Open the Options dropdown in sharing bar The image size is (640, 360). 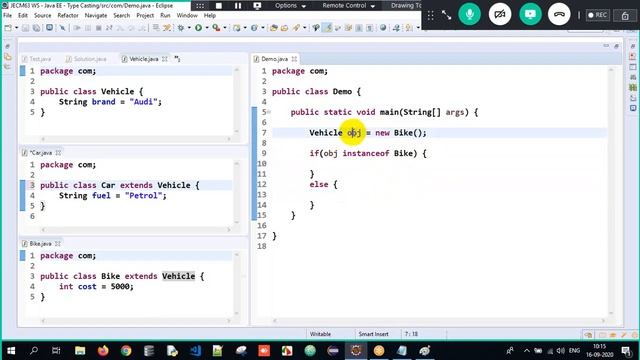[290, 6]
